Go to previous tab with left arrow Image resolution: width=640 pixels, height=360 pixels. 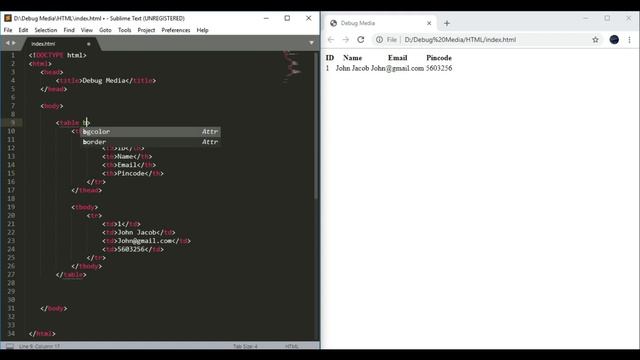[x=7, y=43]
